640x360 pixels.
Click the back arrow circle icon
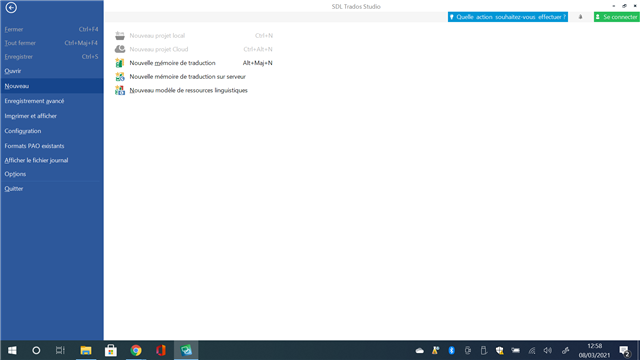(x=11, y=7)
